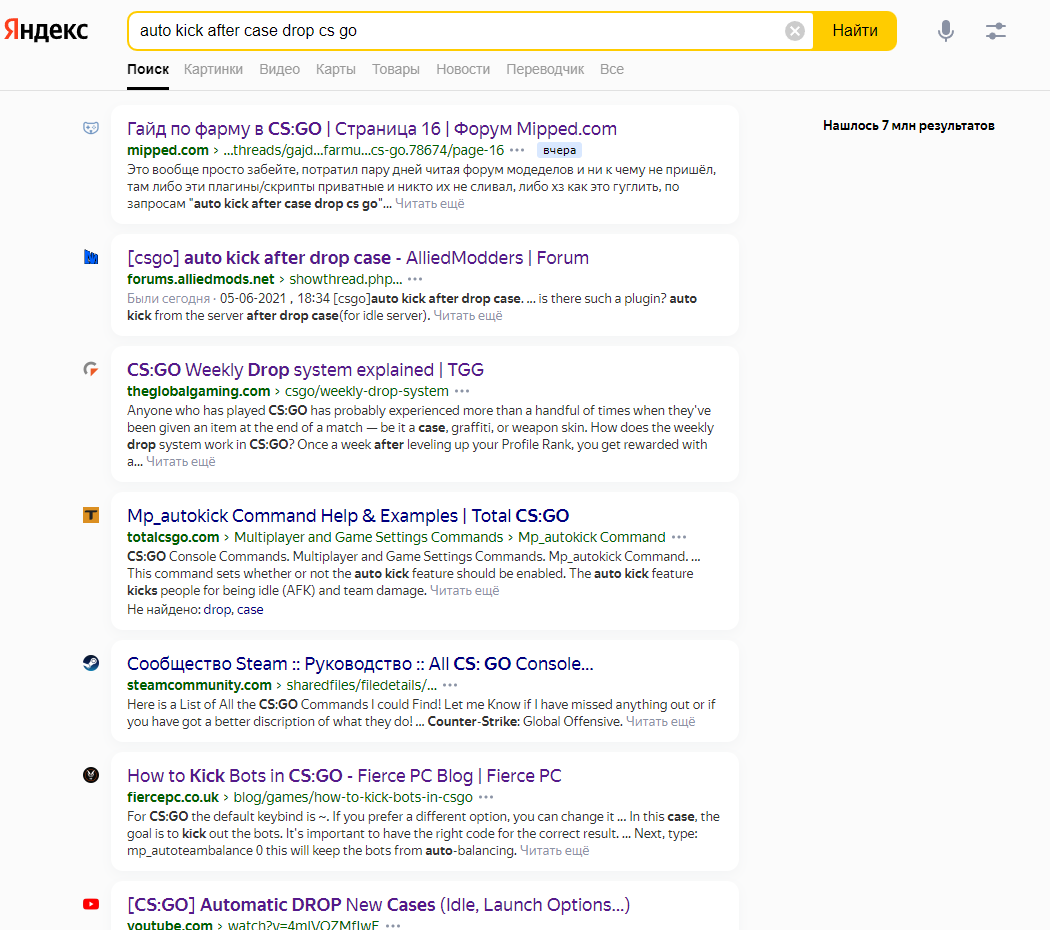Open options dots for totalcsgo.com result
Image resolution: width=1050 pixels, height=930 pixels.
[679, 537]
